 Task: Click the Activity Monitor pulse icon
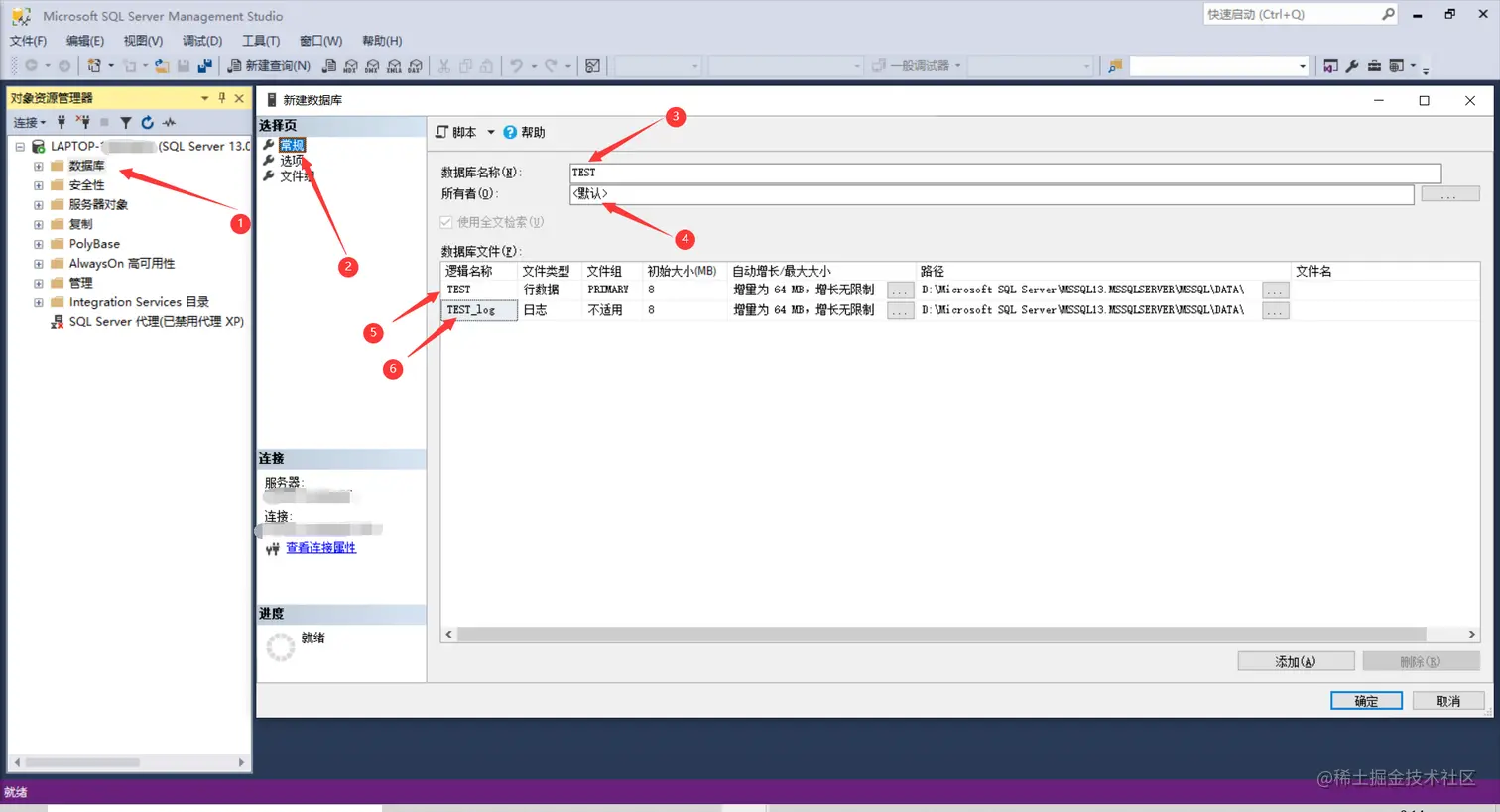pyautogui.click(x=169, y=122)
